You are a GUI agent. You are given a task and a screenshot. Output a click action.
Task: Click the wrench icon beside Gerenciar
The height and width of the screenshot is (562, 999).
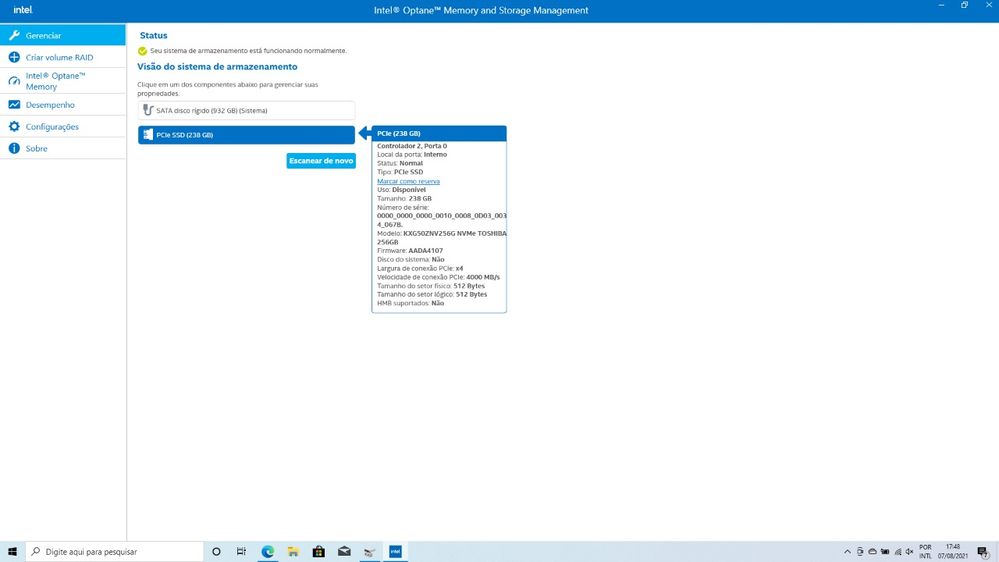14,35
